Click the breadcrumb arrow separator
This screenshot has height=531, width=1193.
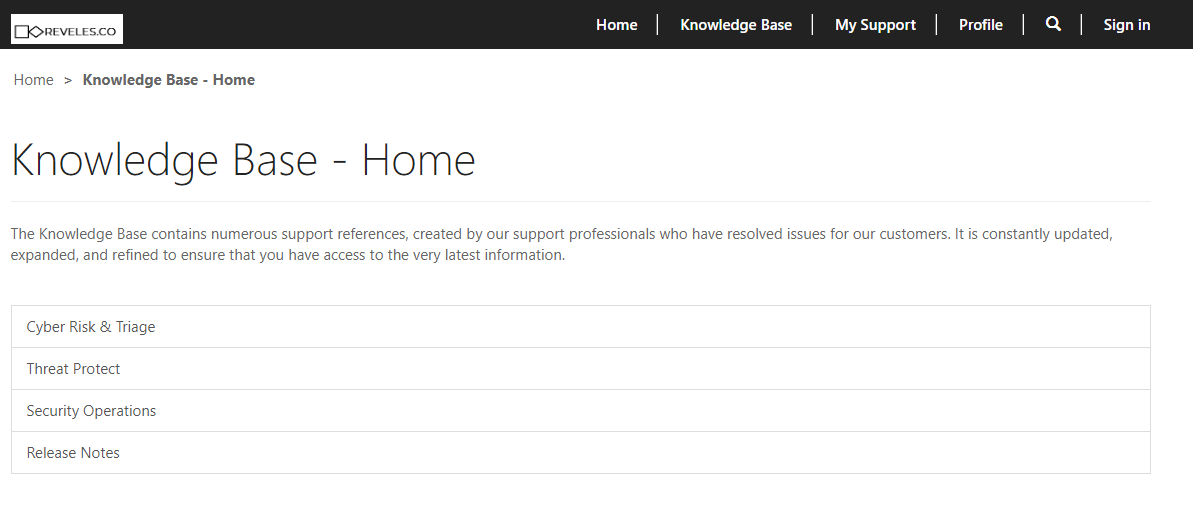(x=68, y=80)
